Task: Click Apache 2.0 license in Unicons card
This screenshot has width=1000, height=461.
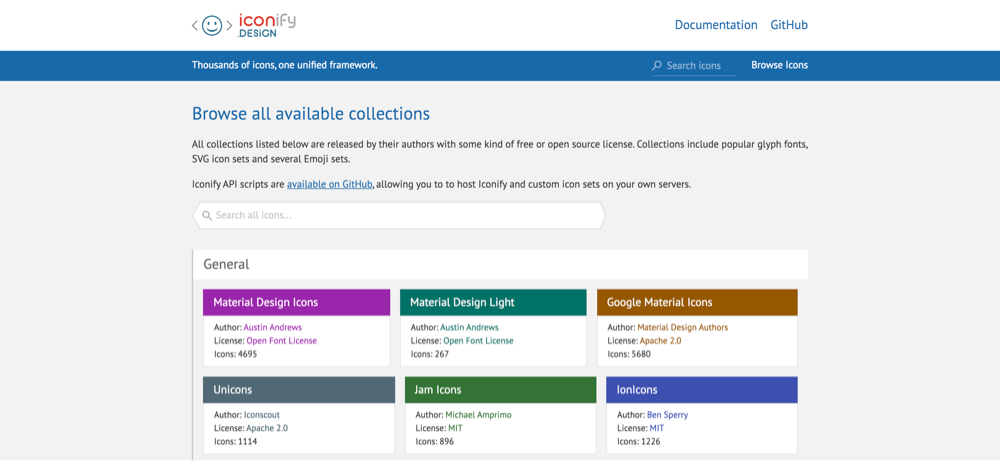Action: coord(267,428)
